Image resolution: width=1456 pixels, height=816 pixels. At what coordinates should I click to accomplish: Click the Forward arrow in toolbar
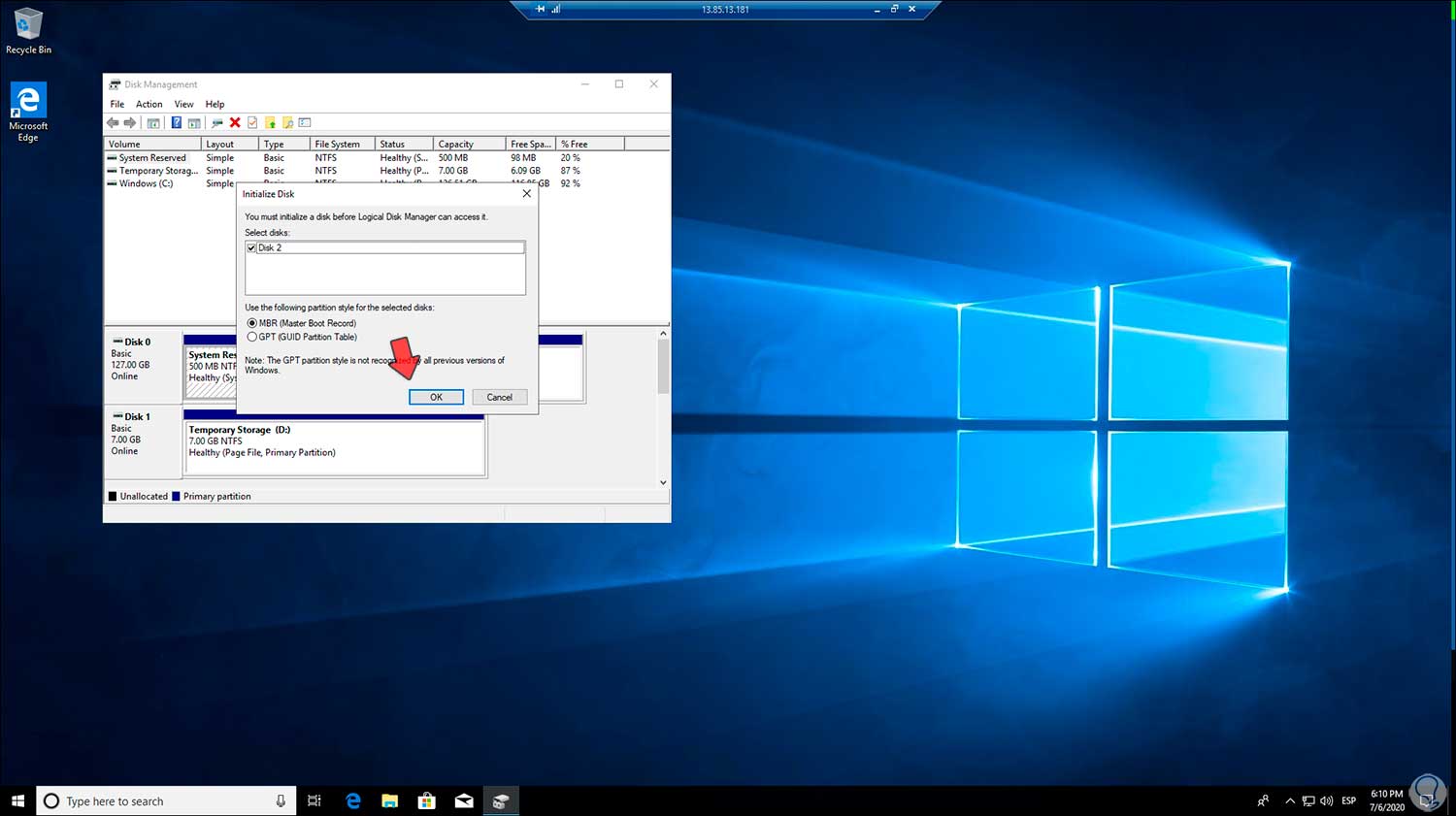[x=130, y=123]
